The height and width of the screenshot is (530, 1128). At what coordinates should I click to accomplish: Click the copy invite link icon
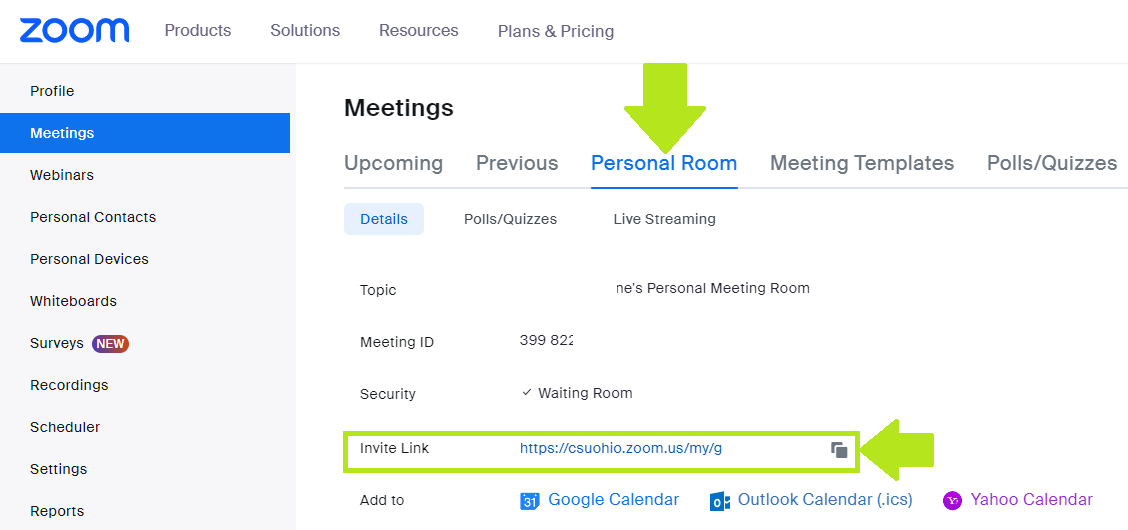(x=840, y=450)
